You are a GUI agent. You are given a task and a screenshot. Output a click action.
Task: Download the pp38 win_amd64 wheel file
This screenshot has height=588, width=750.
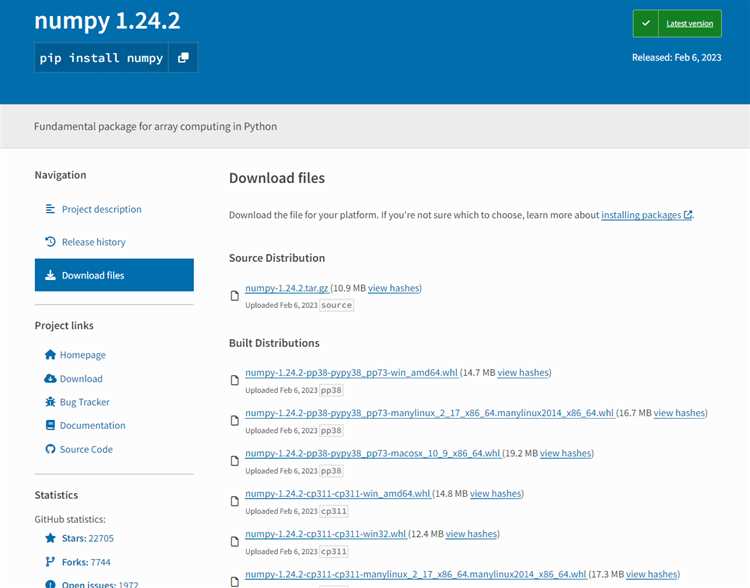click(x=352, y=372)
